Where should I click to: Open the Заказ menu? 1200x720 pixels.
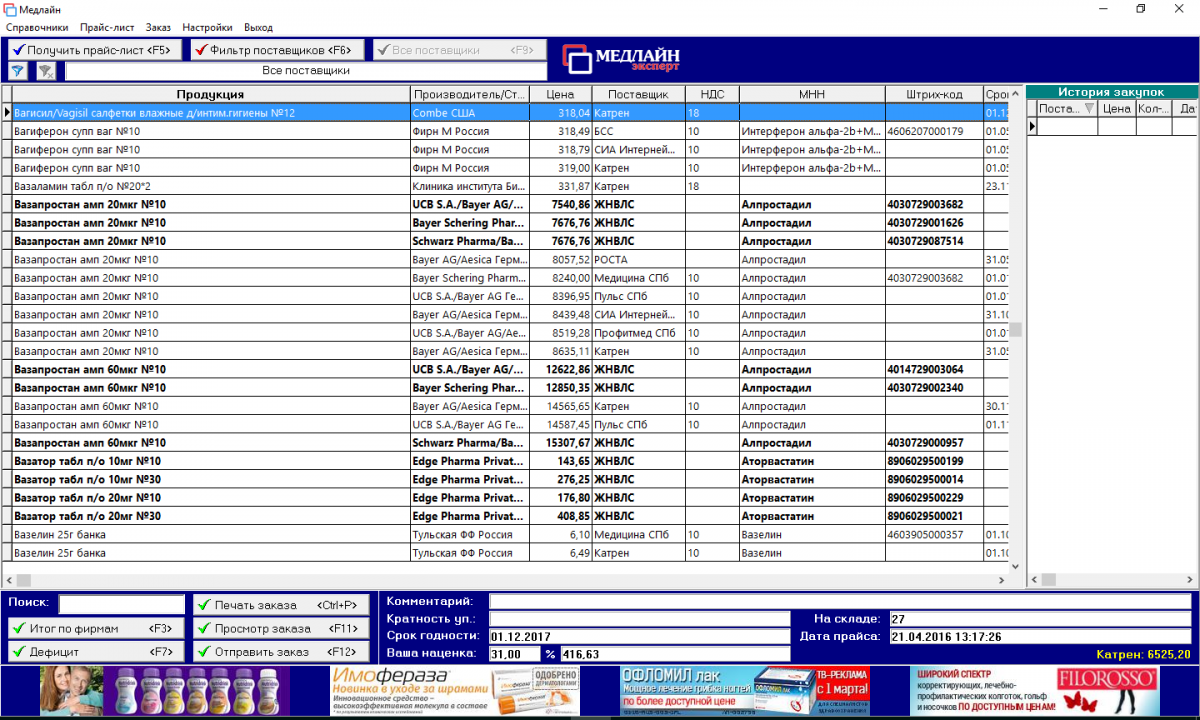(158, 28)
